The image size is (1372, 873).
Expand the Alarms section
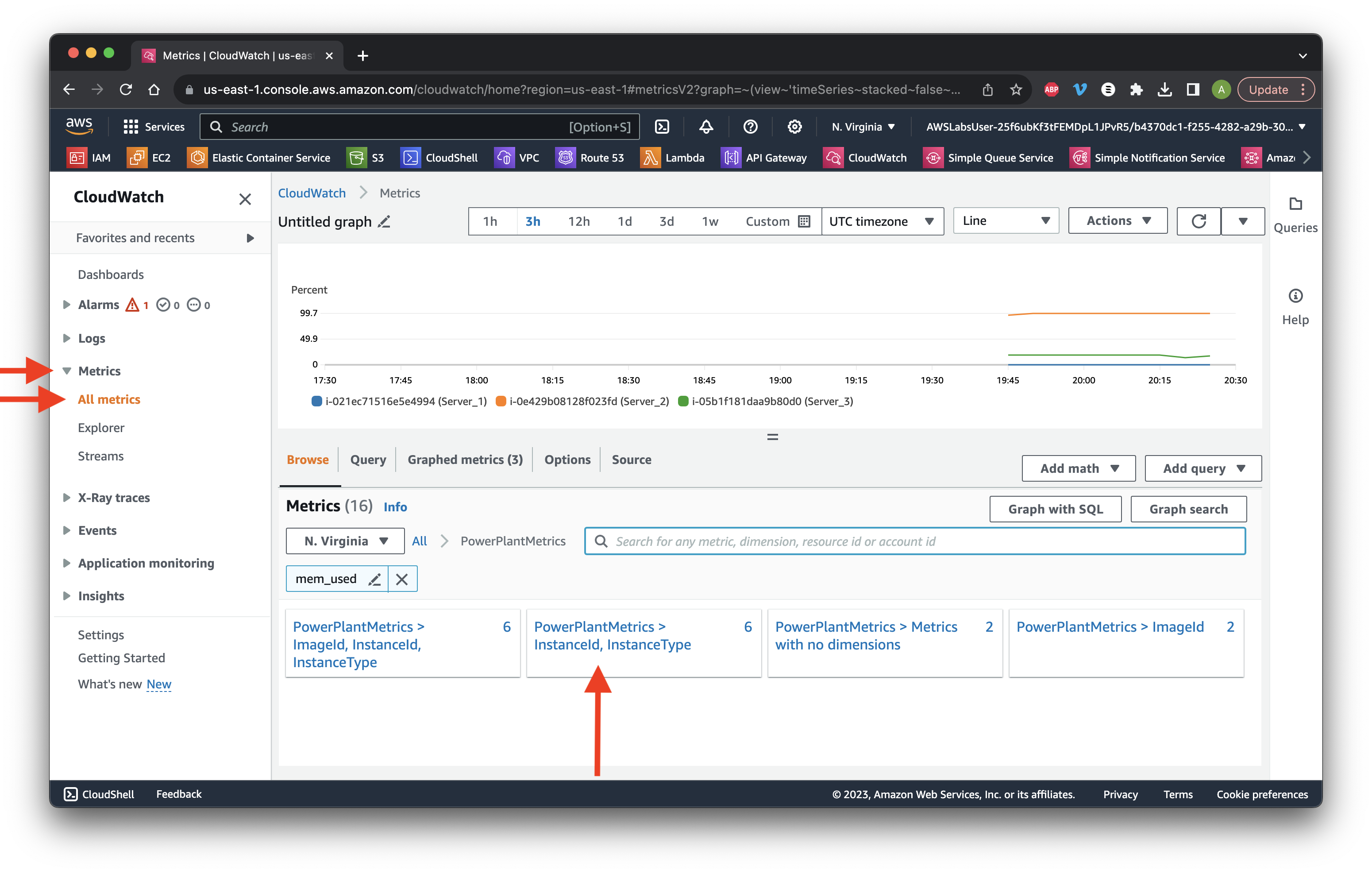point(67,304)
